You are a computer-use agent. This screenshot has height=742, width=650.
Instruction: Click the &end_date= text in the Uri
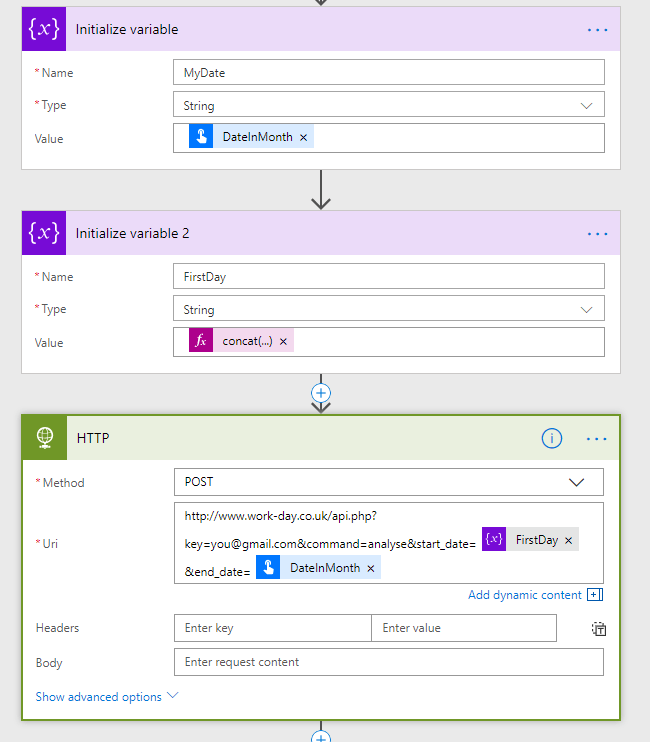click(217, 572)
